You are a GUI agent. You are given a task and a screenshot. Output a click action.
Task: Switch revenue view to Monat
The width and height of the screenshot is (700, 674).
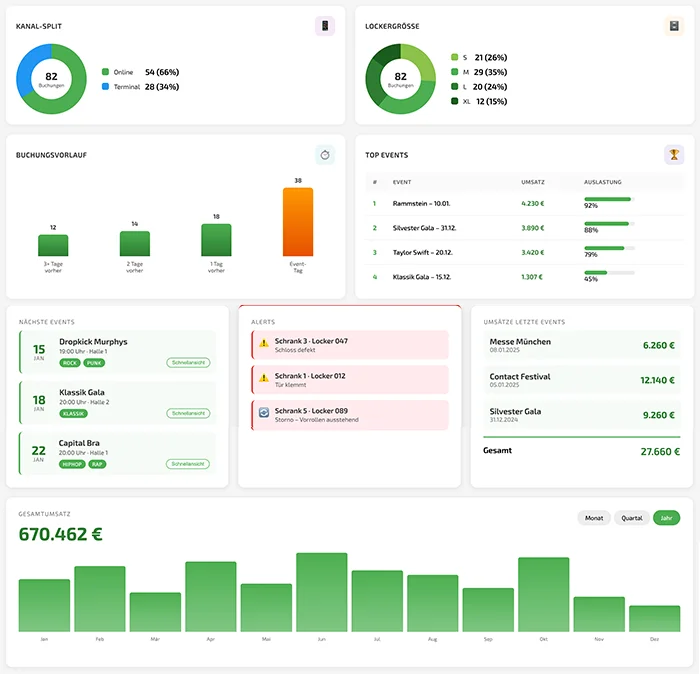(x=594, y=518)
